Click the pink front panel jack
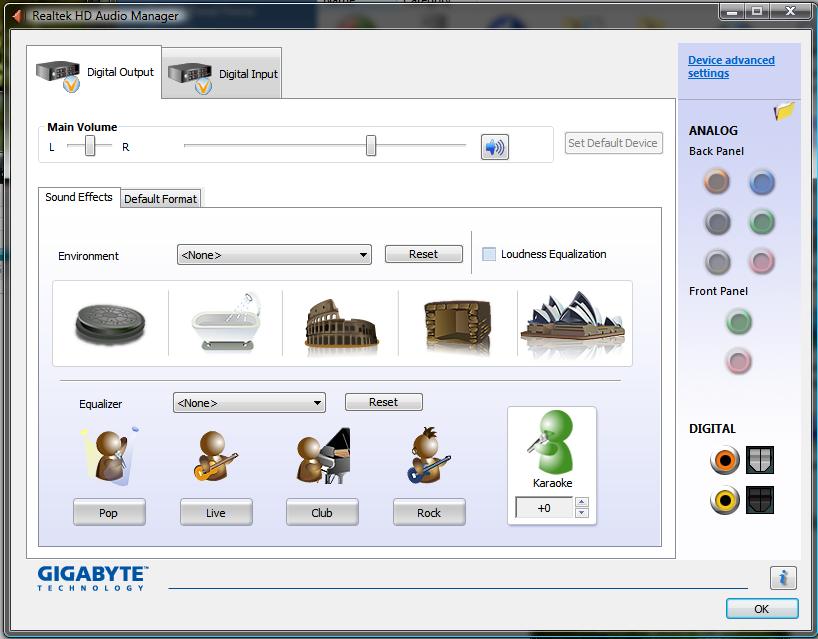 [739, 361]
